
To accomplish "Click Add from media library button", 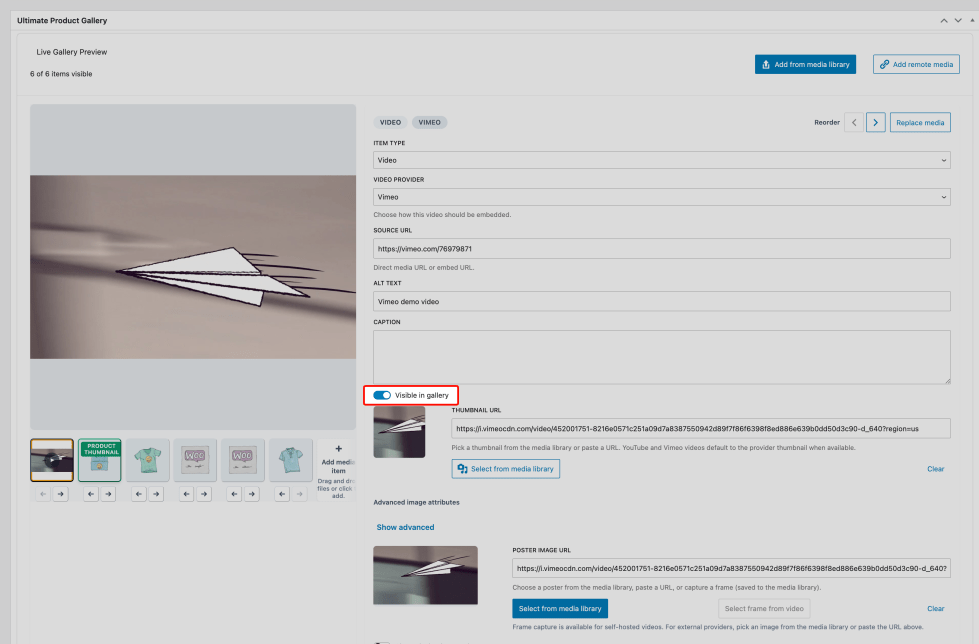I will [x=805, y=64].
